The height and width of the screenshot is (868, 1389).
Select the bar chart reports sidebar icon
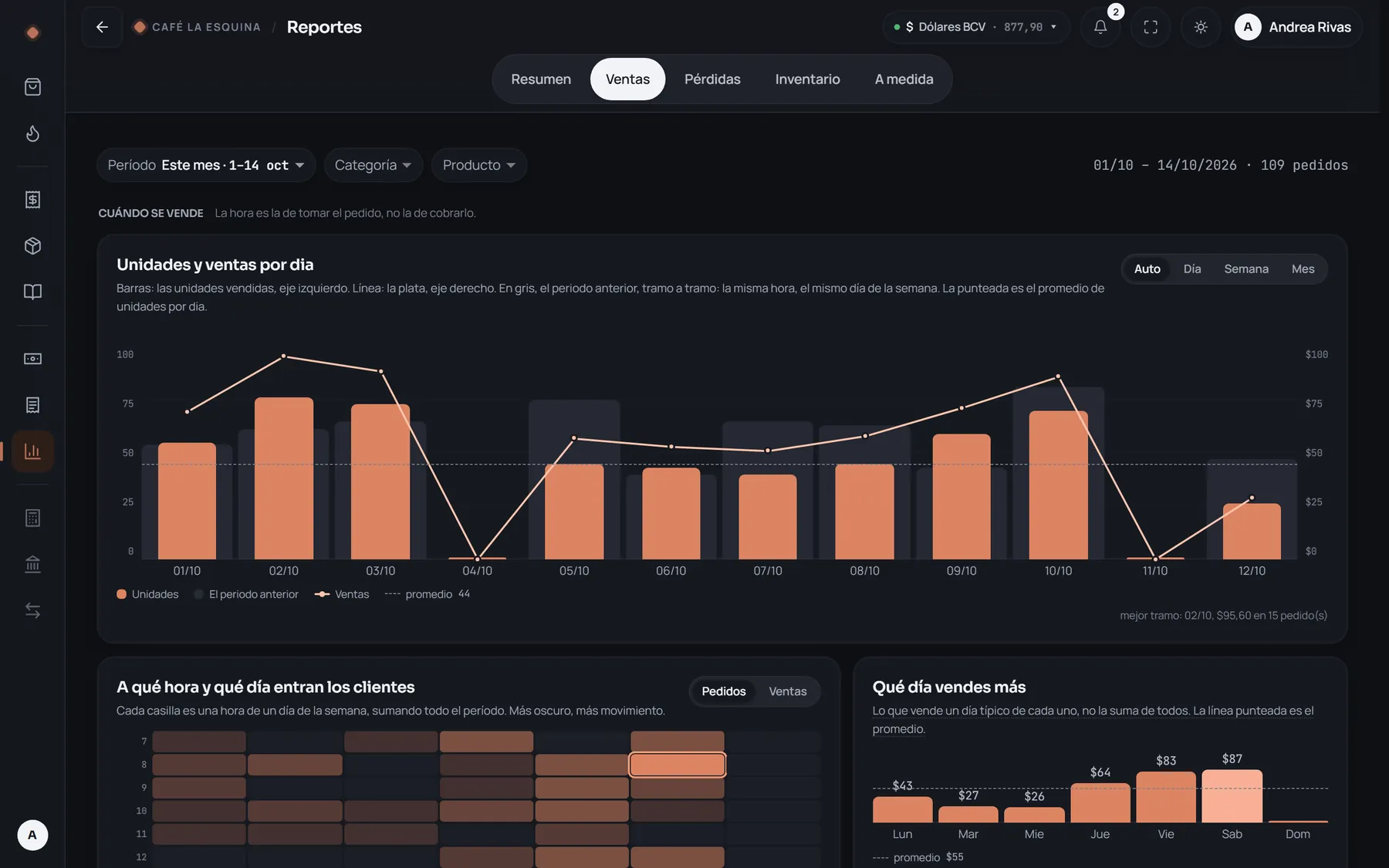pos(32,451)
